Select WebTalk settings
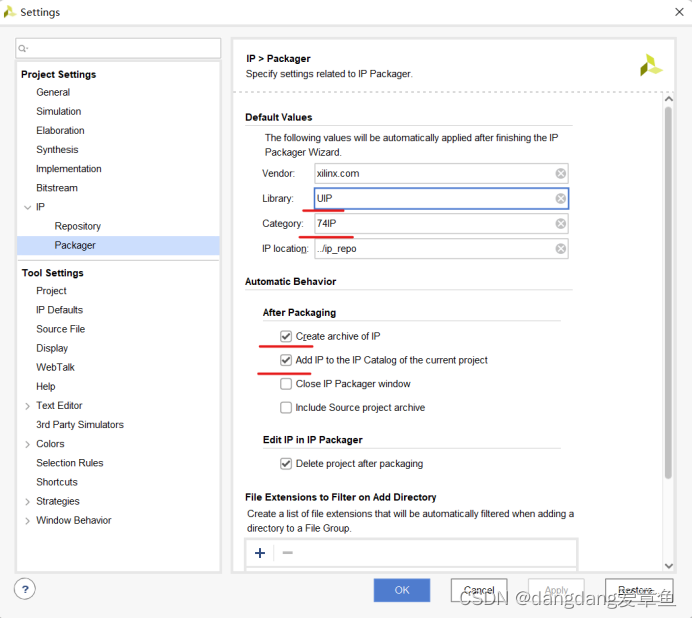The width and height of the screenshot is (692, 618). (x=55, y=367)
